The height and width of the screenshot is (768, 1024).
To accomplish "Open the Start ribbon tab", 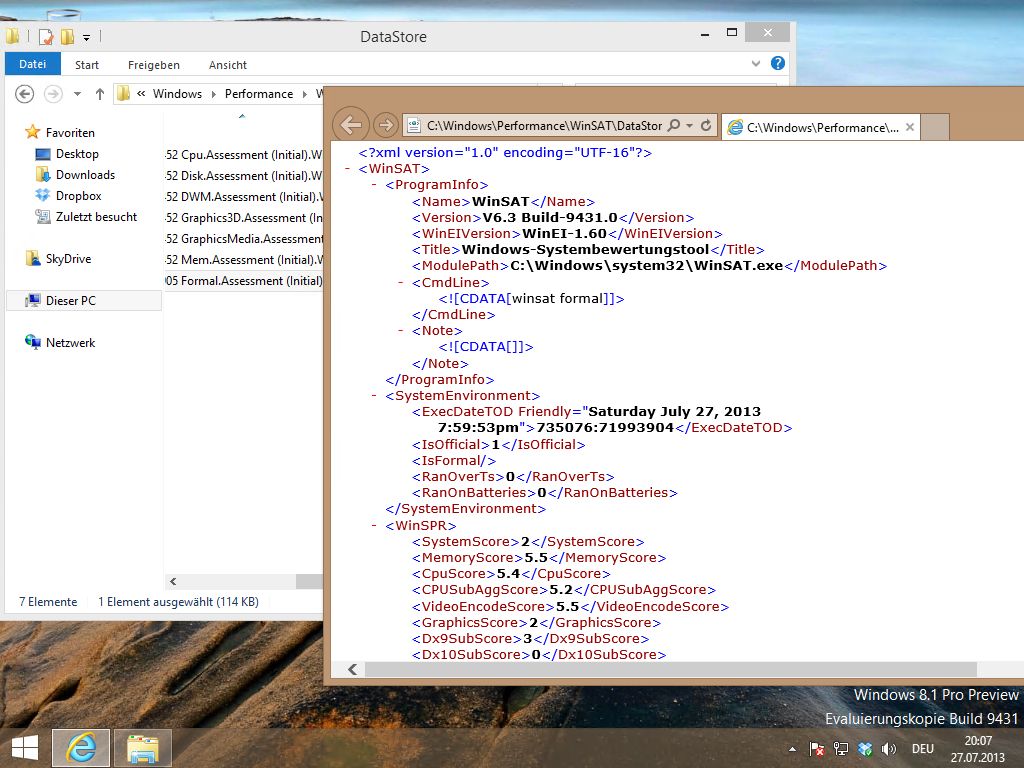I will tap(87, 65).
